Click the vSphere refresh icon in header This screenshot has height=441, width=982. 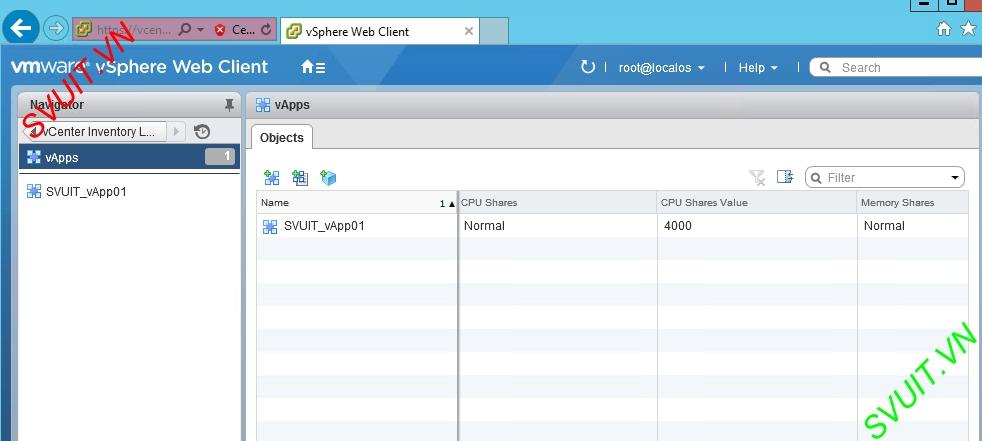coord(587,66)
